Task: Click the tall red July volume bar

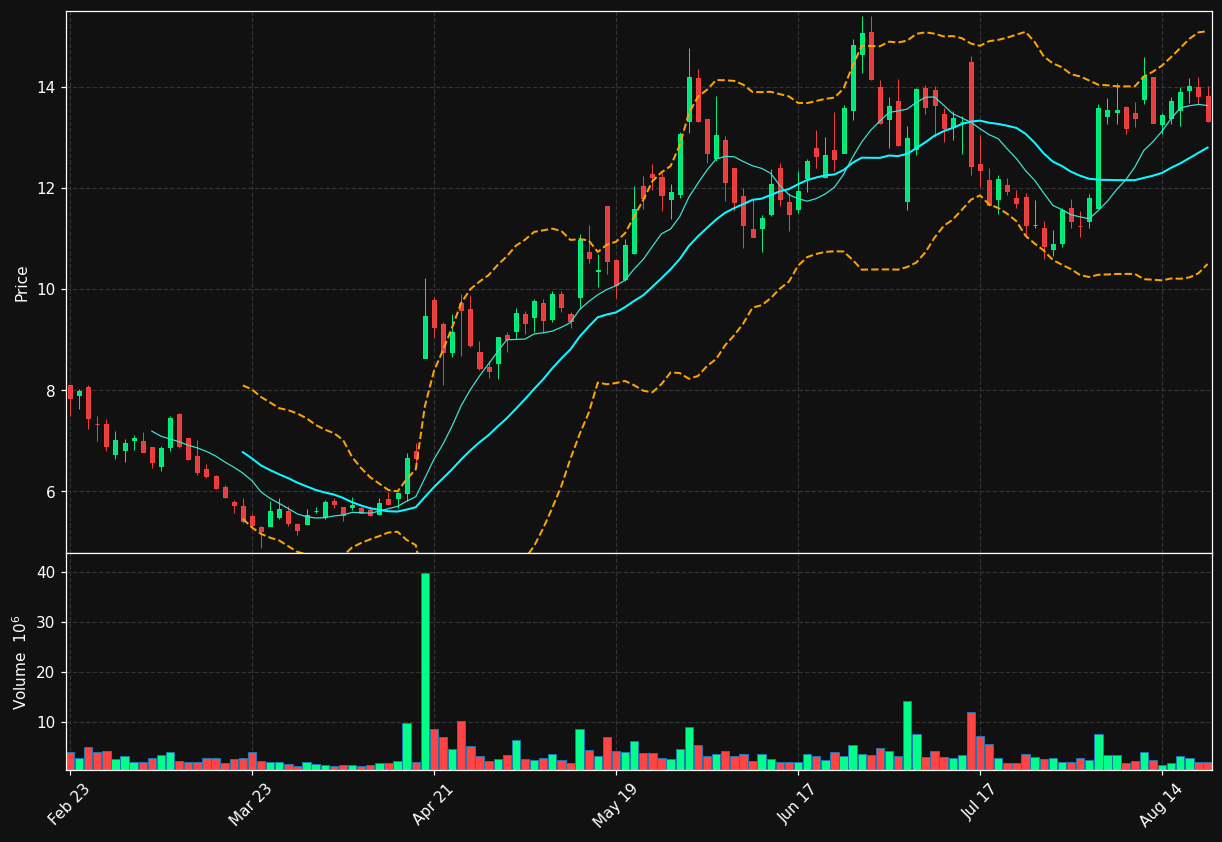Action: [x=971, y=741]
